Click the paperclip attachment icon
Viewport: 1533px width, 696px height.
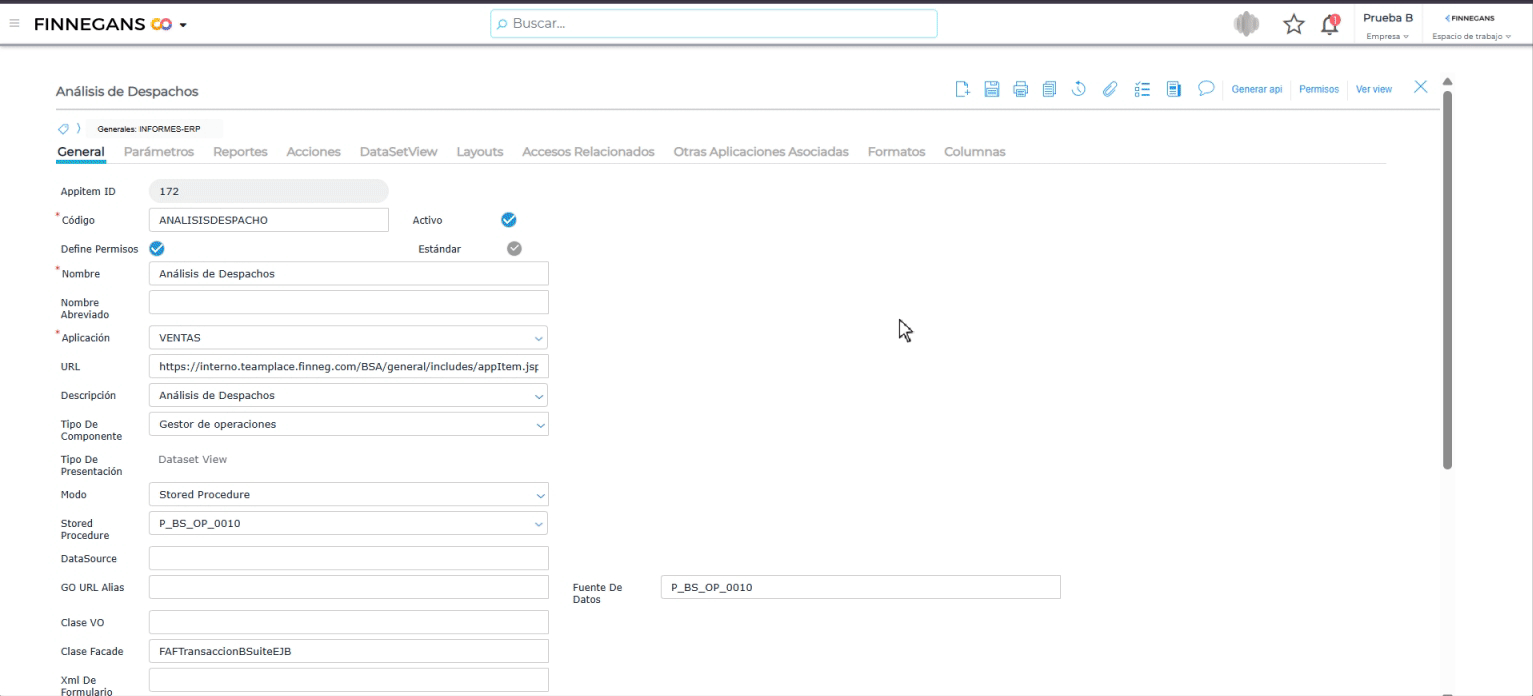click(x=1108, y=89)
